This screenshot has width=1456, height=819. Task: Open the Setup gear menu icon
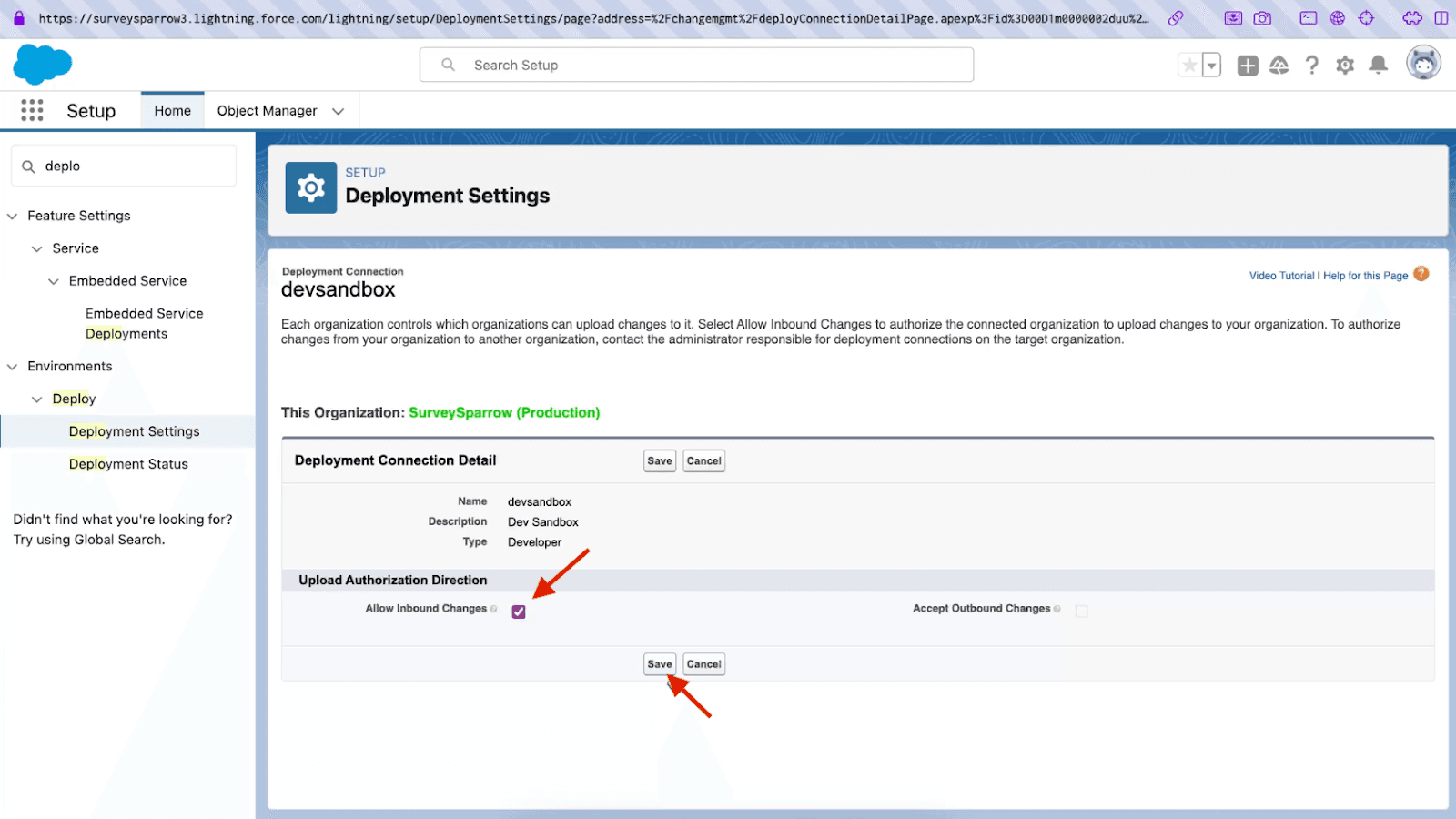pyautogui.click(x=1345, y=66)
